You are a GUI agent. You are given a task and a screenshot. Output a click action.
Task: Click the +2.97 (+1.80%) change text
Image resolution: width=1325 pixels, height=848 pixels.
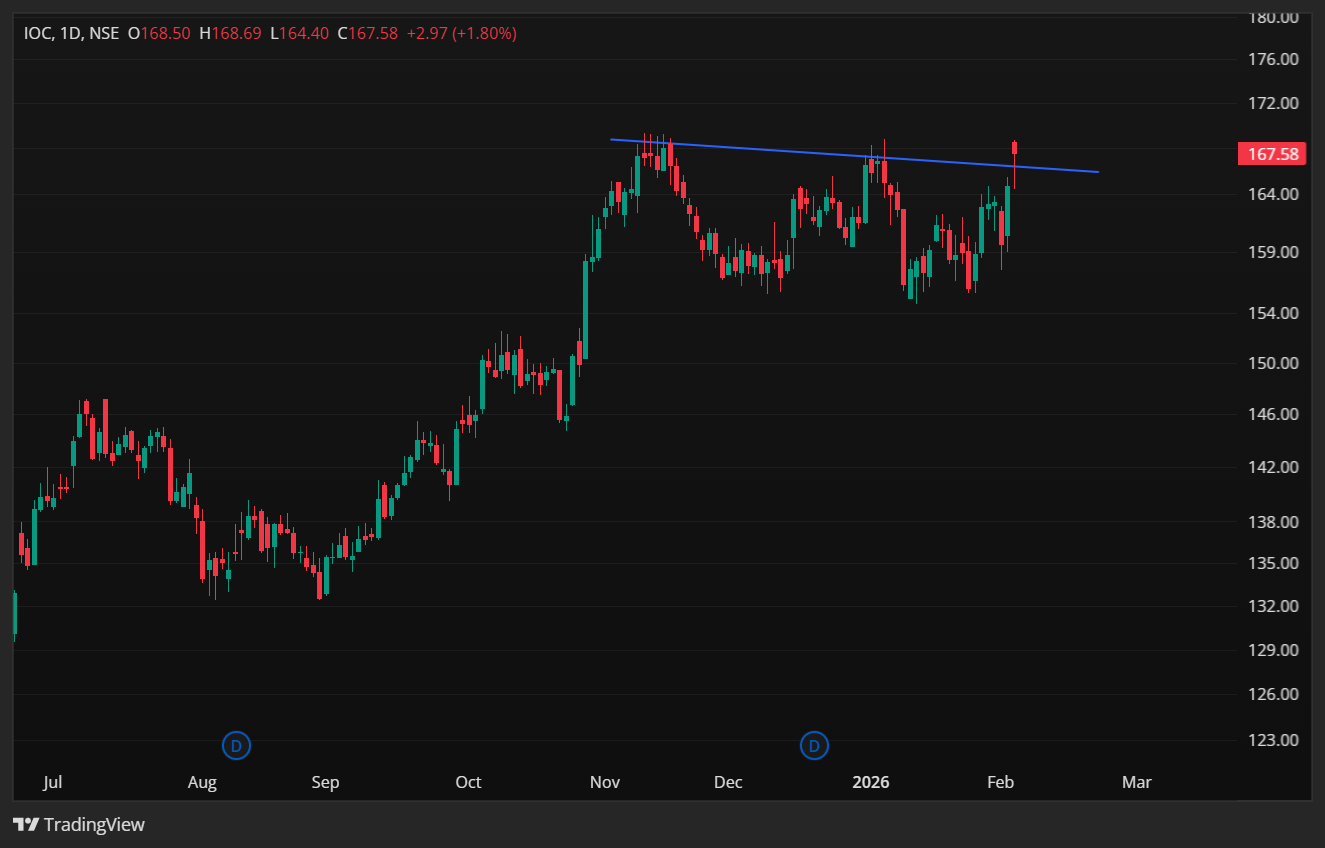[x=460, y=33]
